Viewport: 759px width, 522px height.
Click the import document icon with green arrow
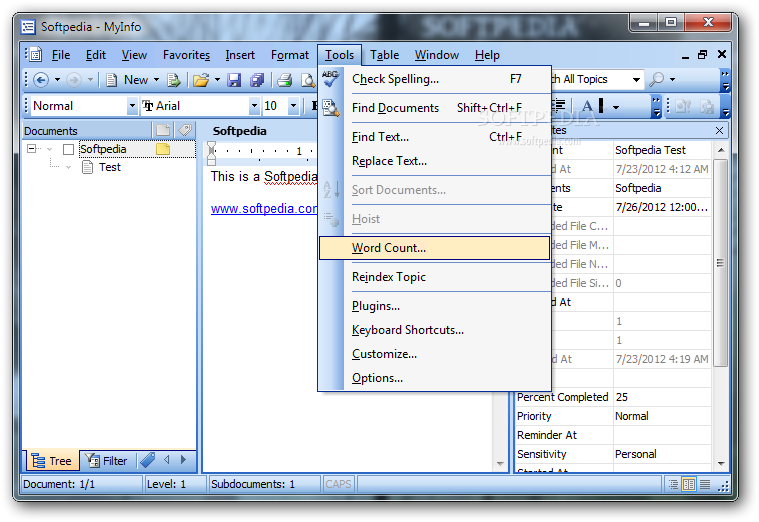coord(173,80)
